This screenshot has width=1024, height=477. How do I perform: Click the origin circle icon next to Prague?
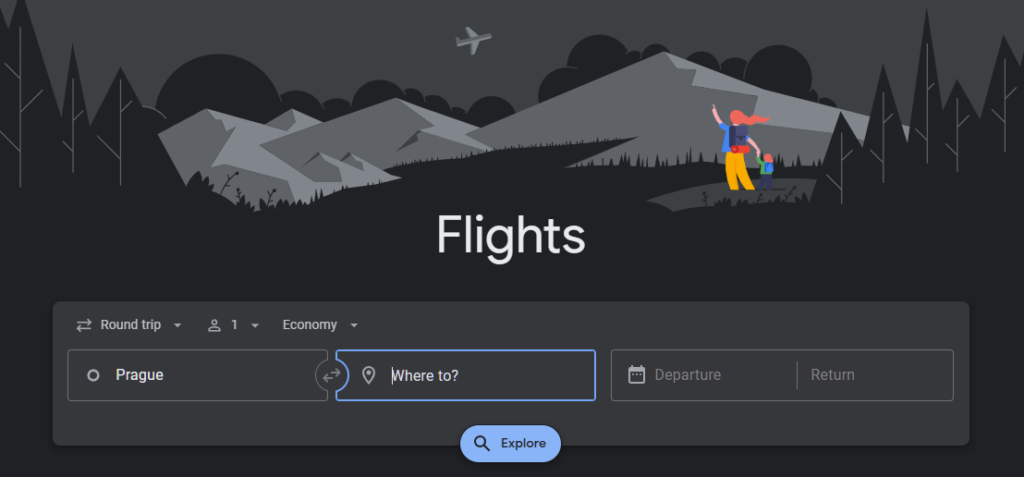93,375
